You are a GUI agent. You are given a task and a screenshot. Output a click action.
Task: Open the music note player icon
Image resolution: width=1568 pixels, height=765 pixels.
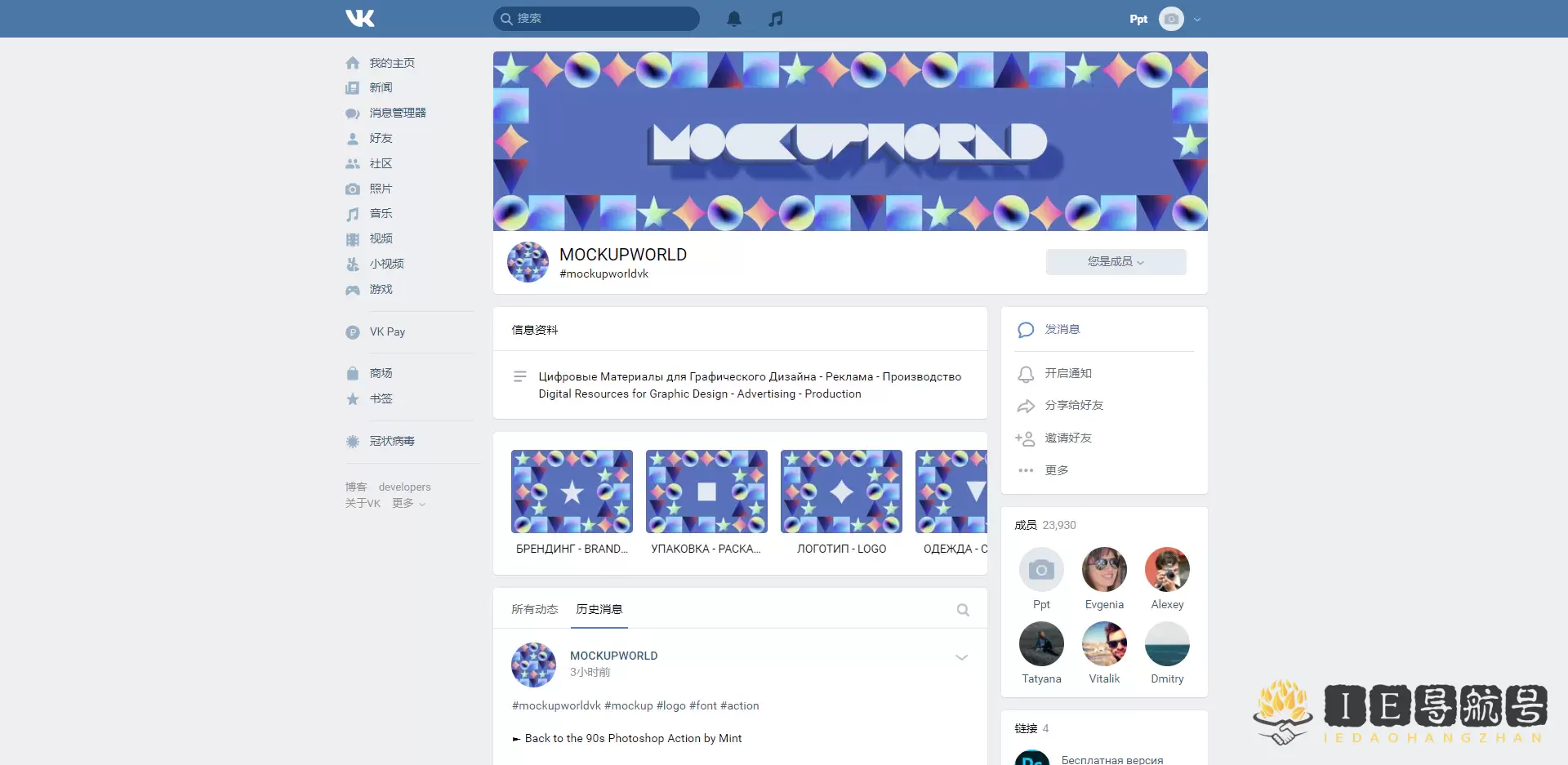point(776,19)
